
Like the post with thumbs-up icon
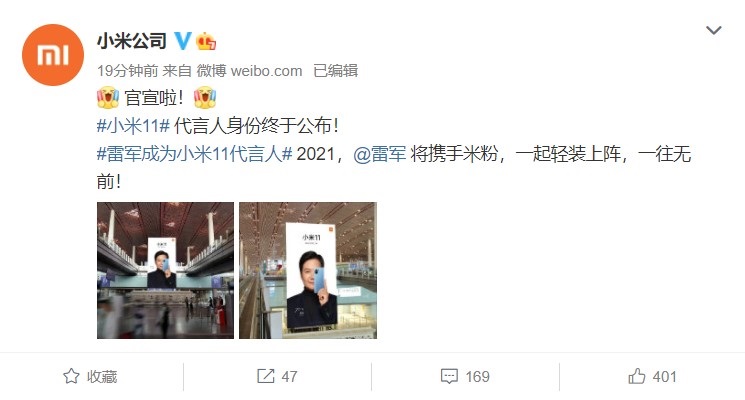click(x=637, y=376)
